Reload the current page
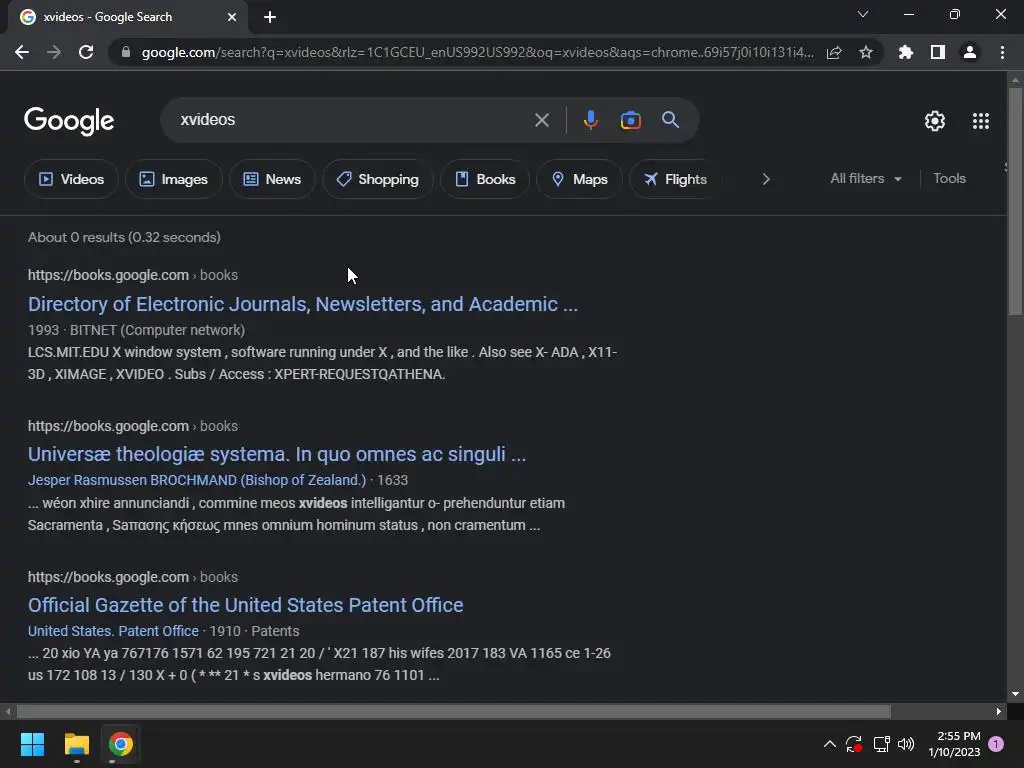The width and height of the screenshot is (1024, 768). coord(86,52)
